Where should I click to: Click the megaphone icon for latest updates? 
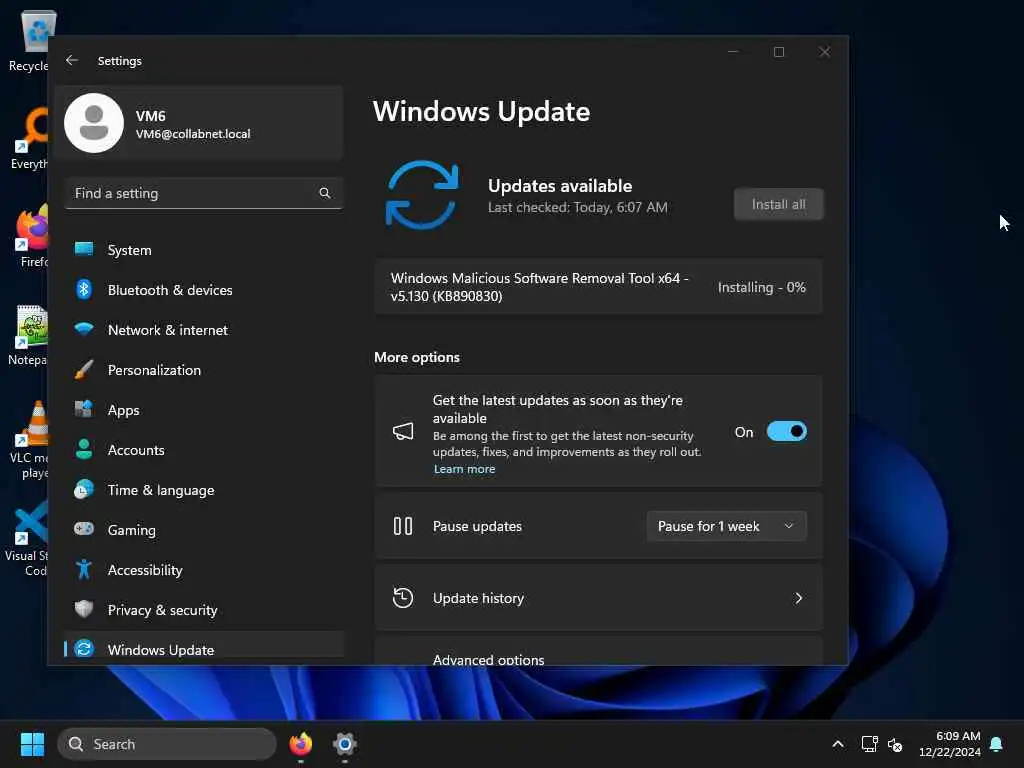pos(403,432)
